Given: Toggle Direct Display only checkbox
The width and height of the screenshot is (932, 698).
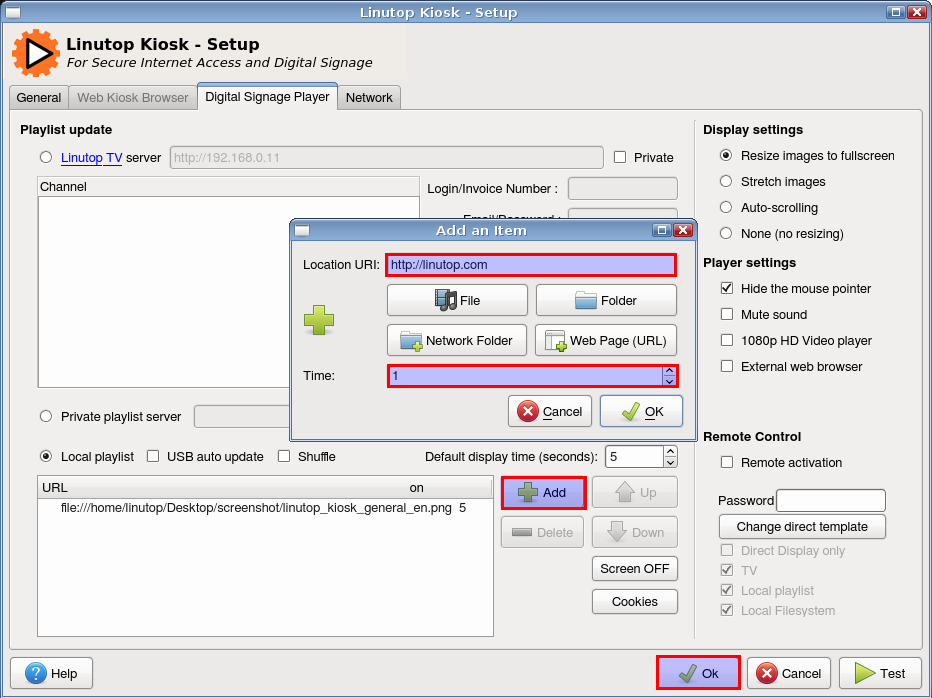Looking at the screenshot, I should coord(727,550).
